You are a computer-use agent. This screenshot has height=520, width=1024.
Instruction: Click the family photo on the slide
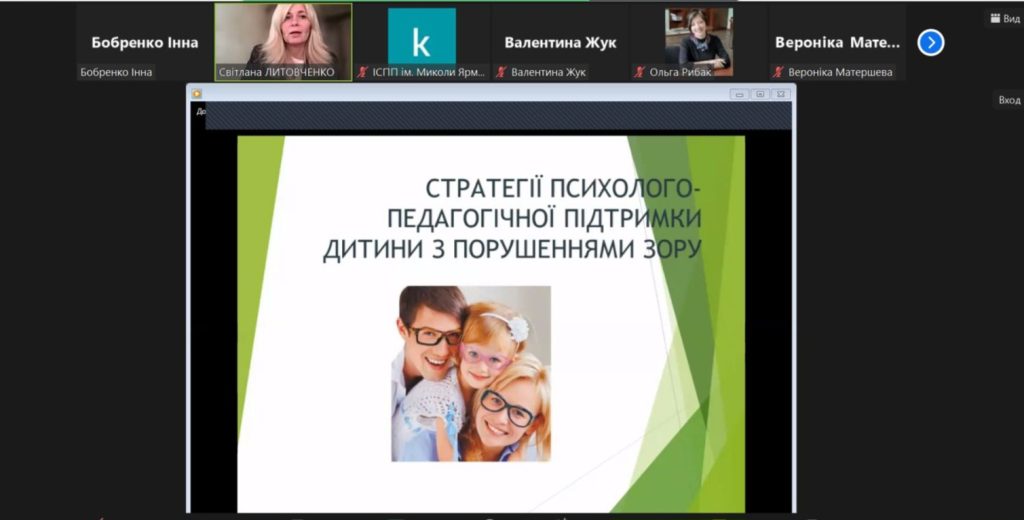tap(470, 373)
